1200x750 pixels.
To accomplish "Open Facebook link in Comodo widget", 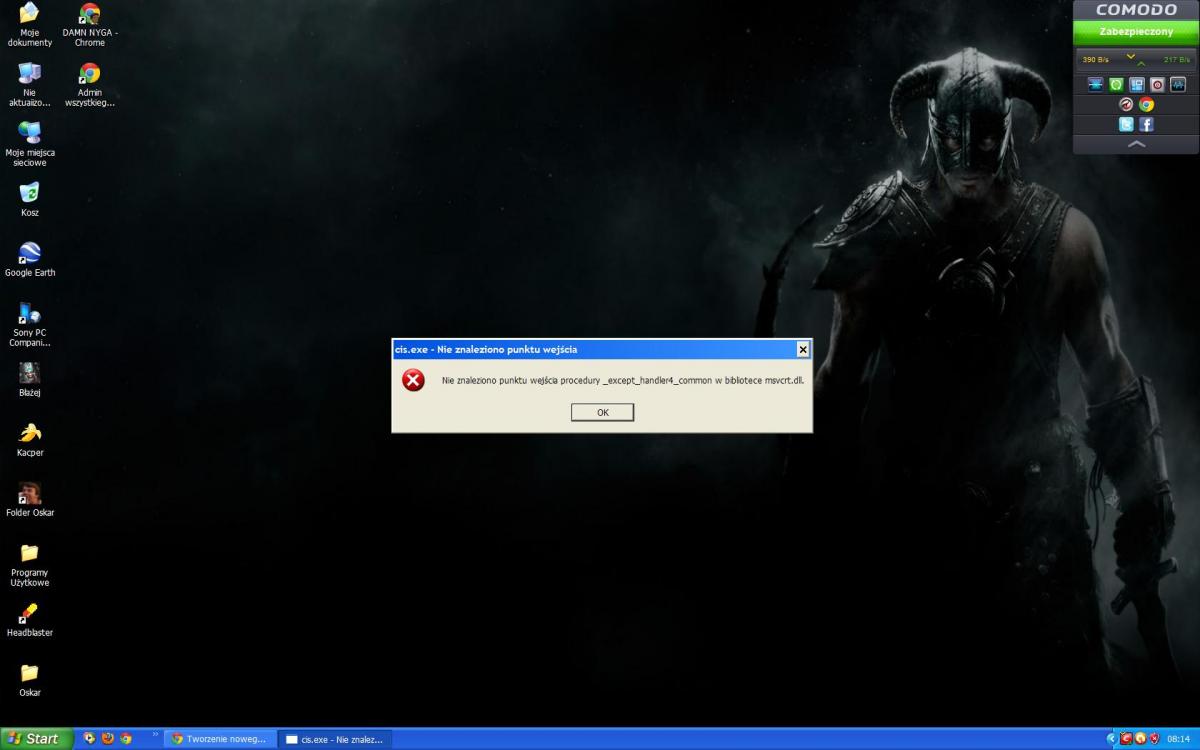I will pyautogui.click(x=1146, y=124).
